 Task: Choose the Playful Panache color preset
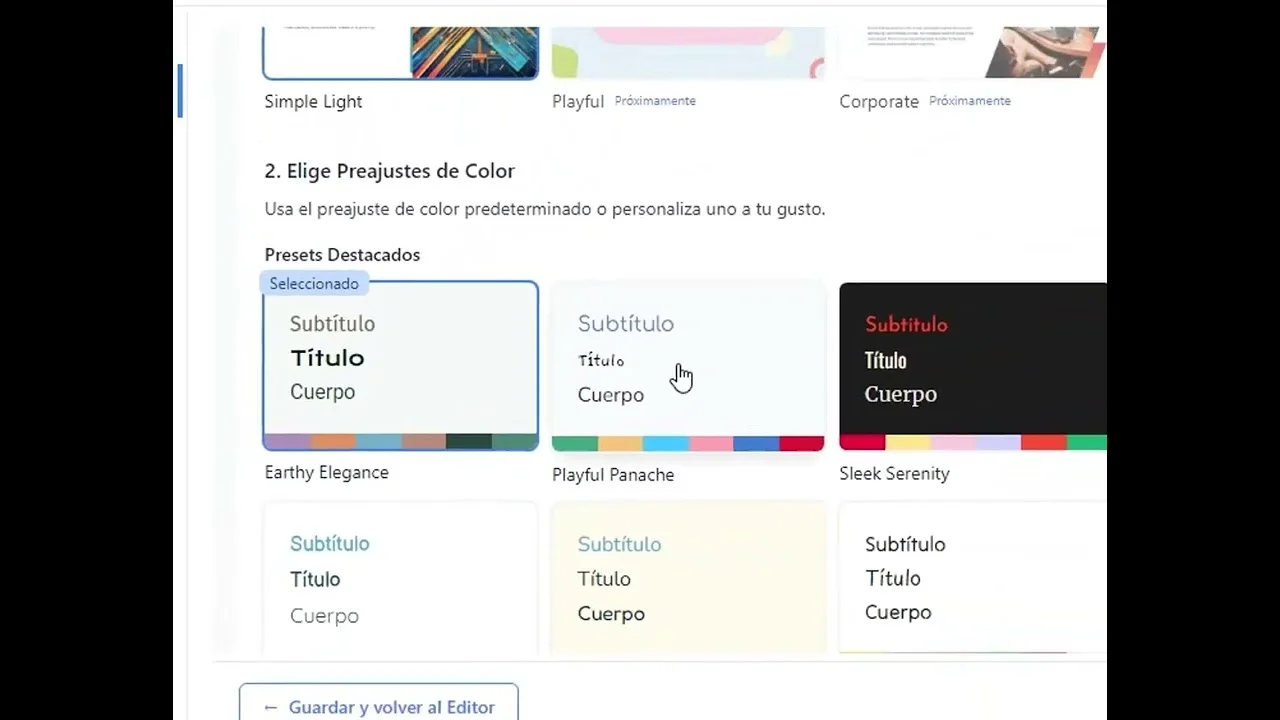point(688,361)
